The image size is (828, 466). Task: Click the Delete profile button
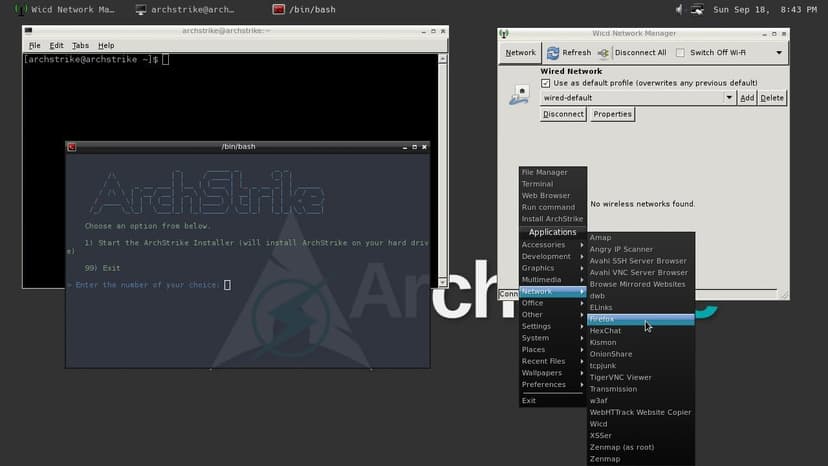click(772, 98)
